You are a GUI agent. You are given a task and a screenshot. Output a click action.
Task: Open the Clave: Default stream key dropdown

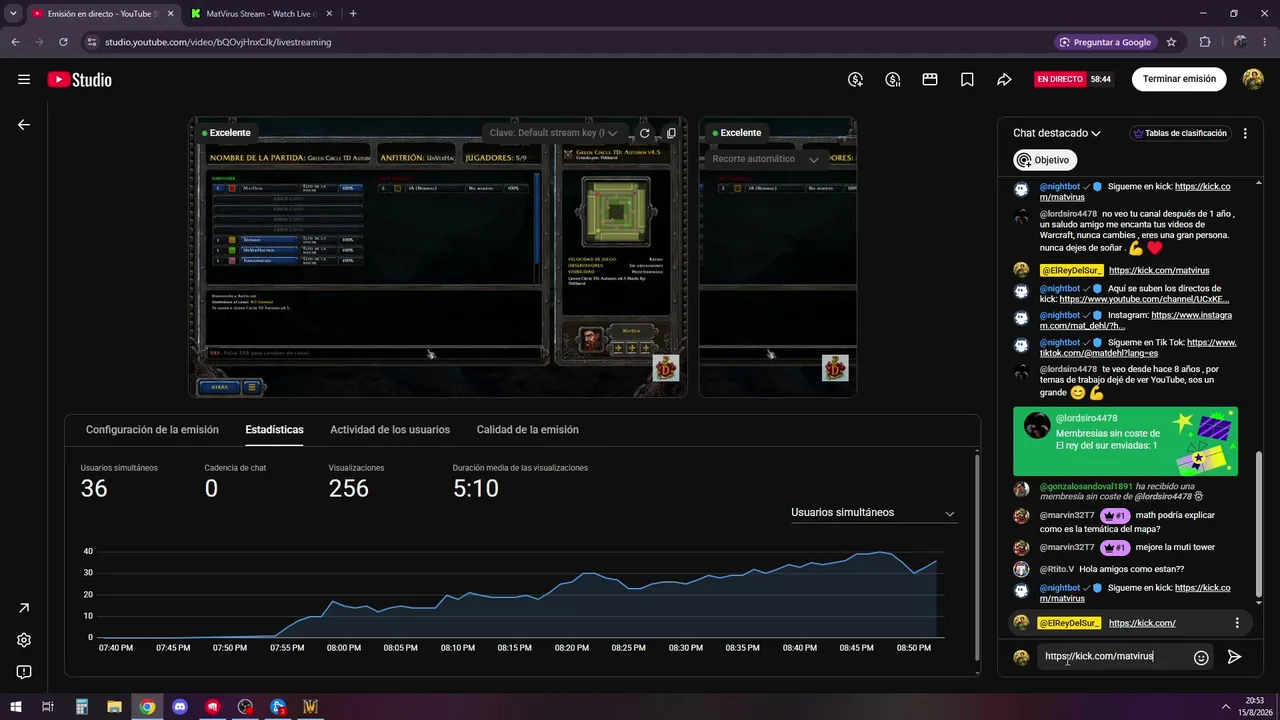[x=554, y=133]
